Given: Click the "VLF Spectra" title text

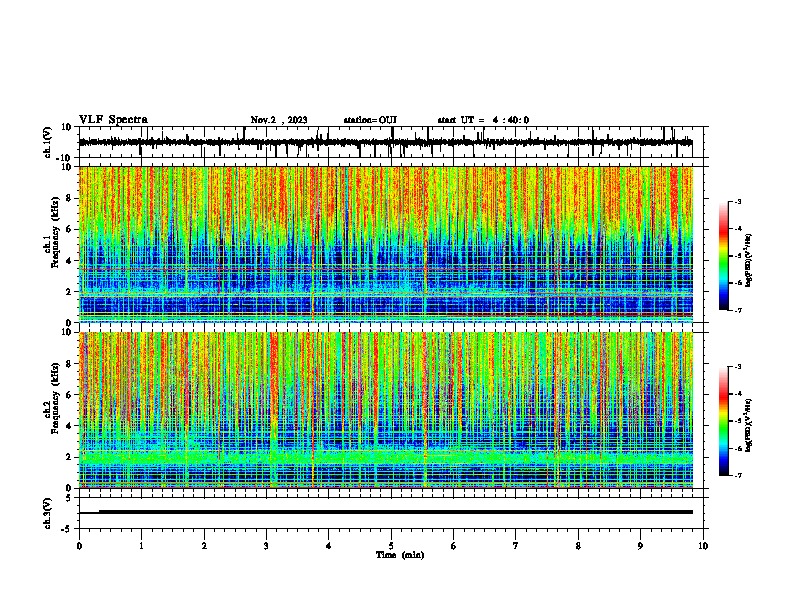Looking at the screenshot, I should click(x=113, y=120).
